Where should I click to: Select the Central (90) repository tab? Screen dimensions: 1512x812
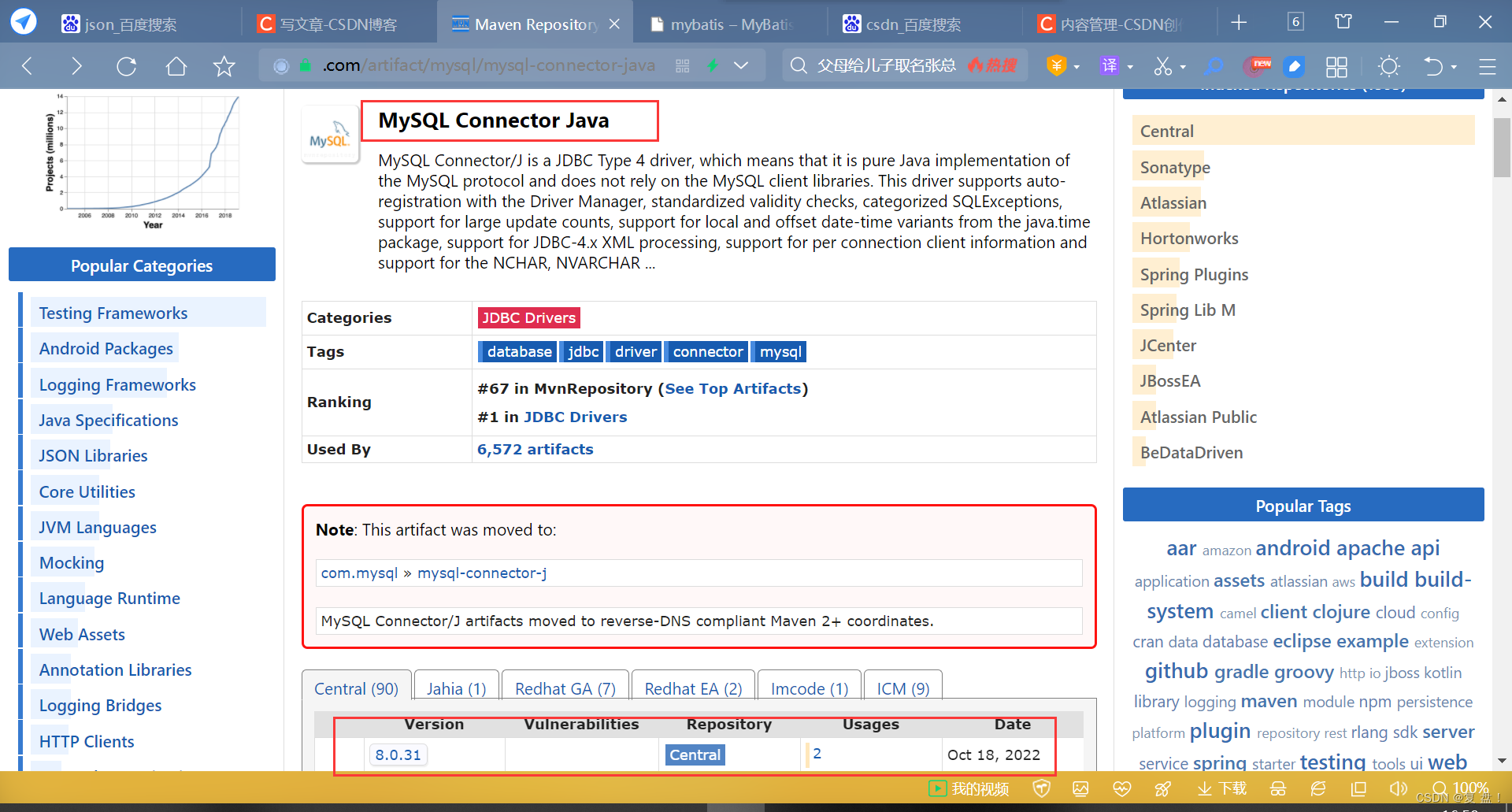click(x=356, y=688)
